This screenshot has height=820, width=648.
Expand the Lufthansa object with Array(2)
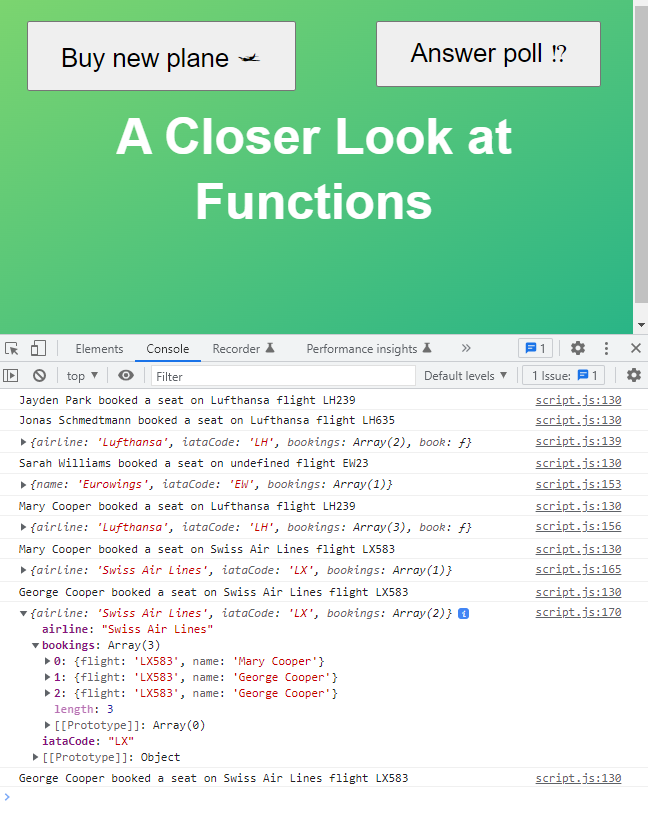pyautogui.click(x=24, y=442)
